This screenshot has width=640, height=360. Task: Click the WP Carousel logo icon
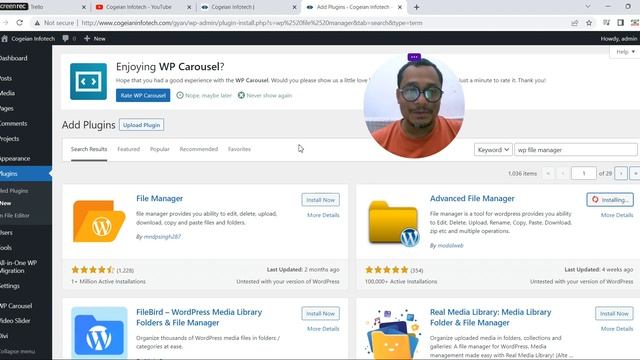click(88, 81)
